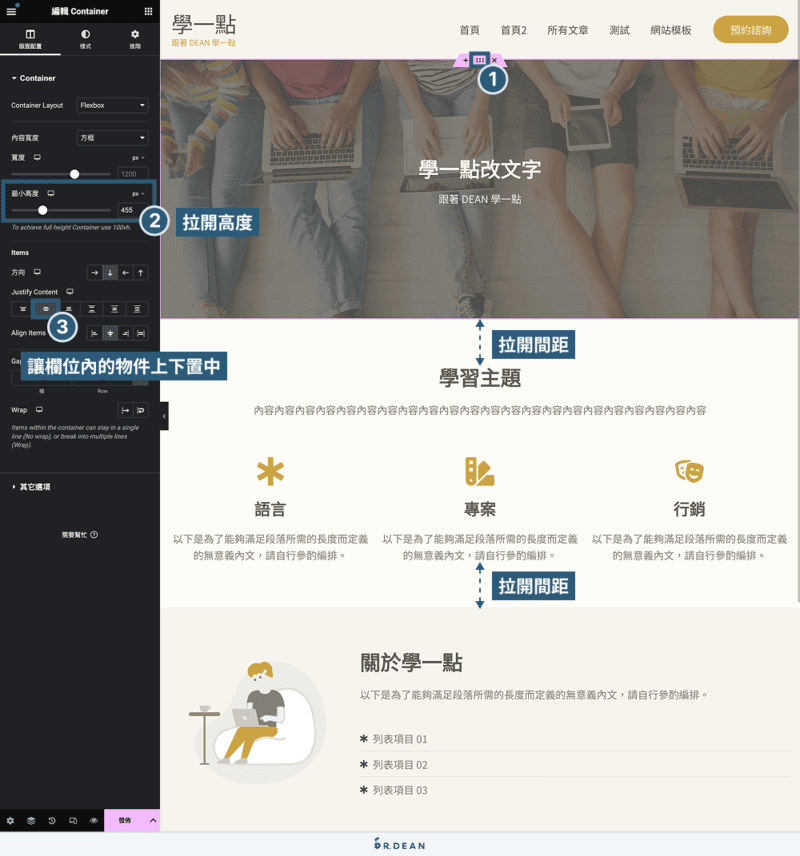The width and height of the screenshot is (800, 856).
Task: Enable the Wrap option for container items
Action: [141, 410]
